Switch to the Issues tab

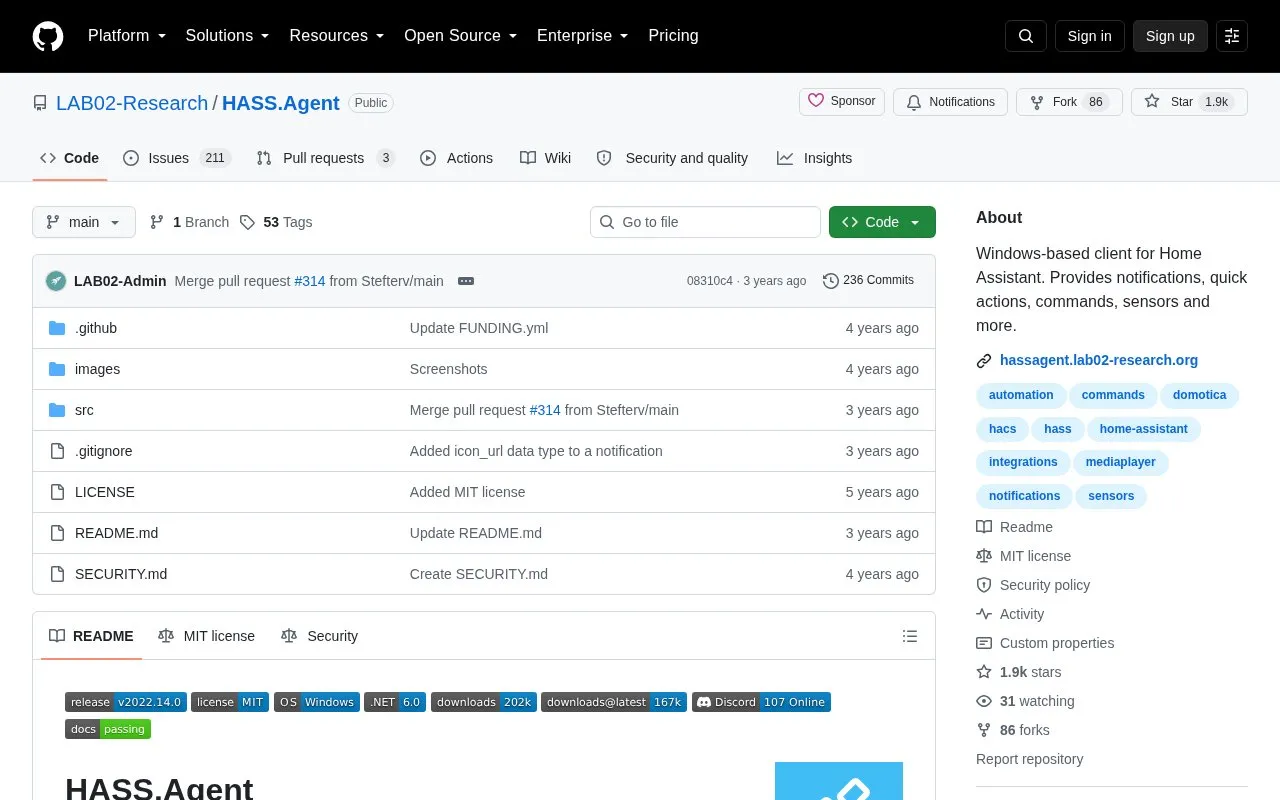[177, 158]
